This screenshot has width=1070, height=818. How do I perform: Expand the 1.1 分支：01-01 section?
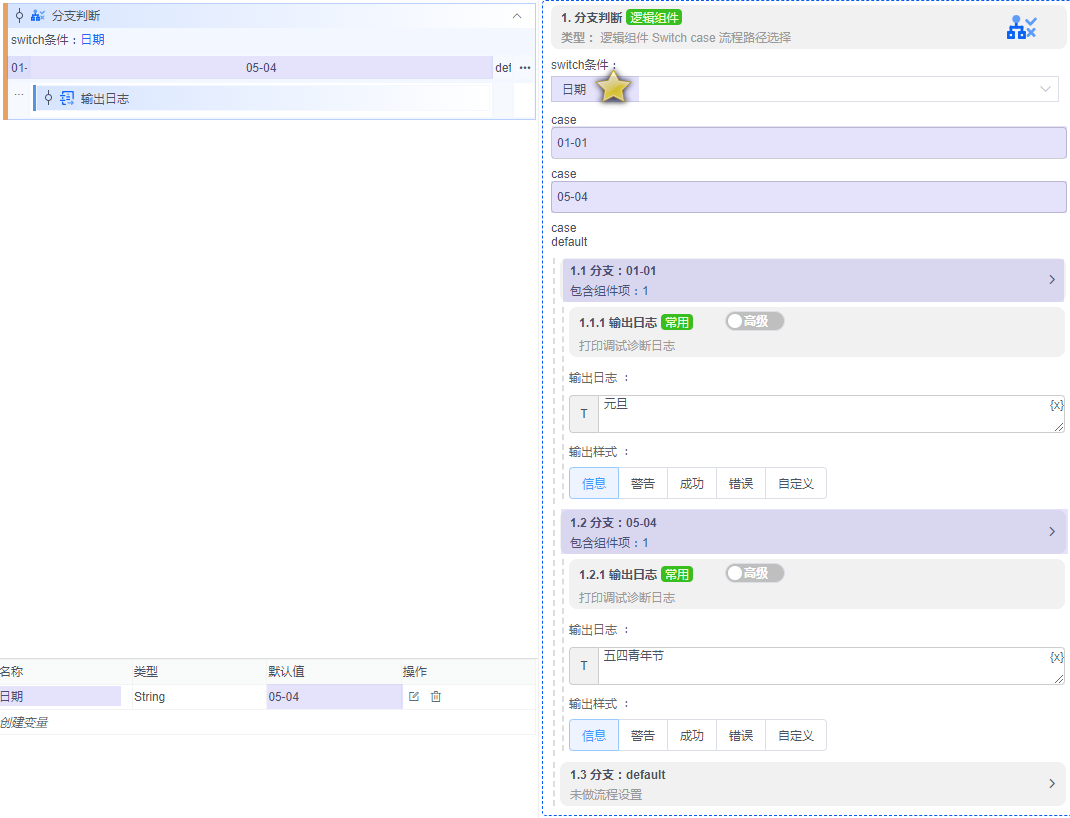coord(1051,280)
